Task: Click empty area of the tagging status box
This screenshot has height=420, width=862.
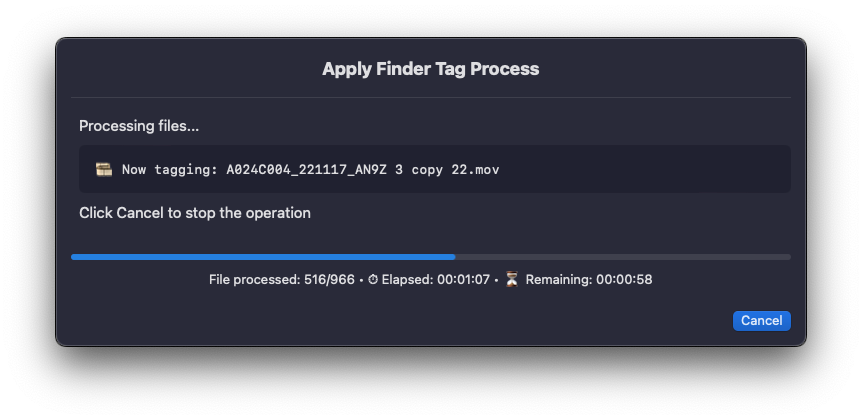Action: coord(650,170)
